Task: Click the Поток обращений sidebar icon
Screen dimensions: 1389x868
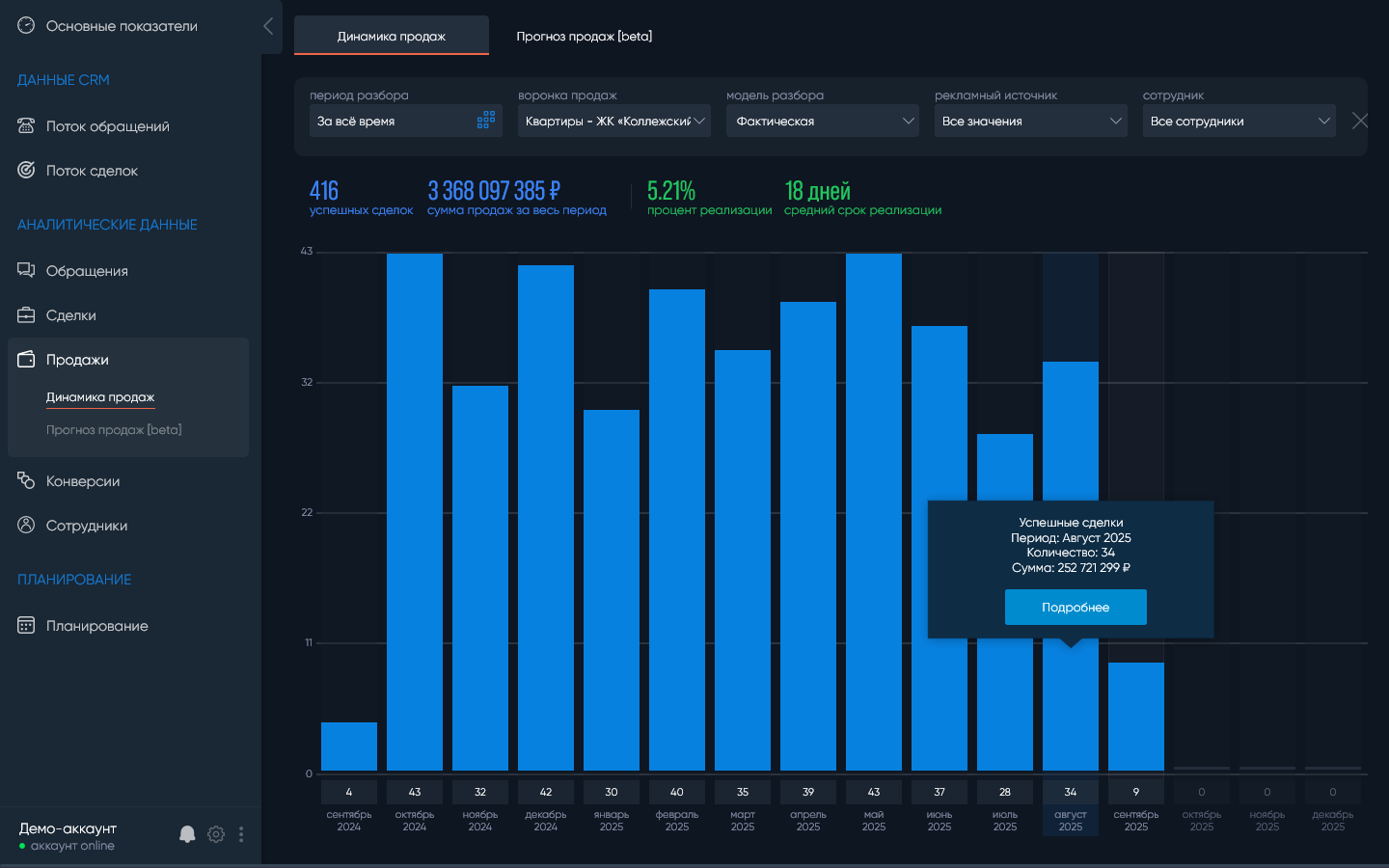Action: click(x=26, y=126)
